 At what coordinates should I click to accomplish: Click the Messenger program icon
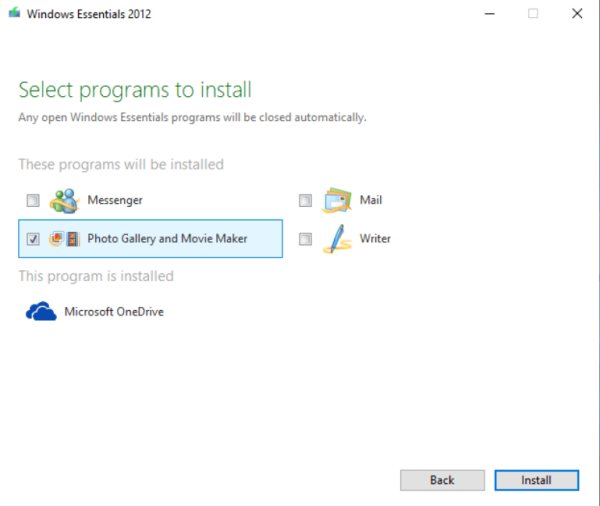coord(63,200)
